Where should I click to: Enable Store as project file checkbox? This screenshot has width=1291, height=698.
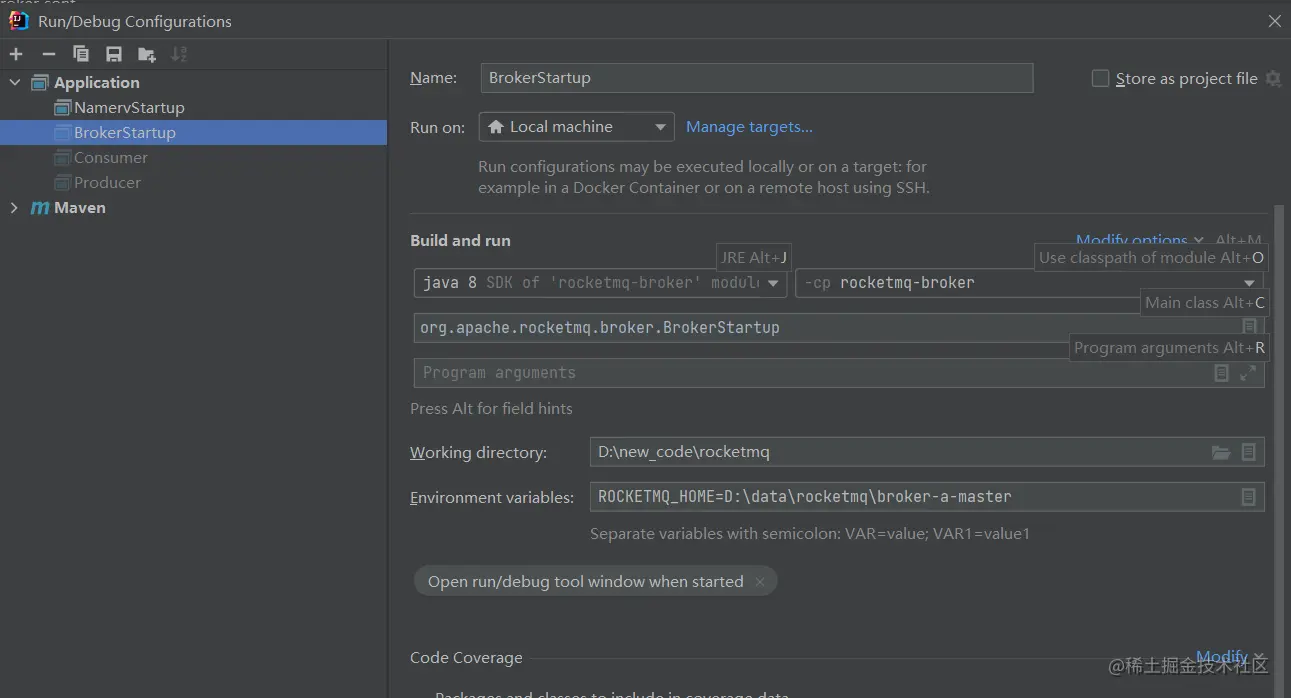pyautogui.click(x=1100, y=78)
